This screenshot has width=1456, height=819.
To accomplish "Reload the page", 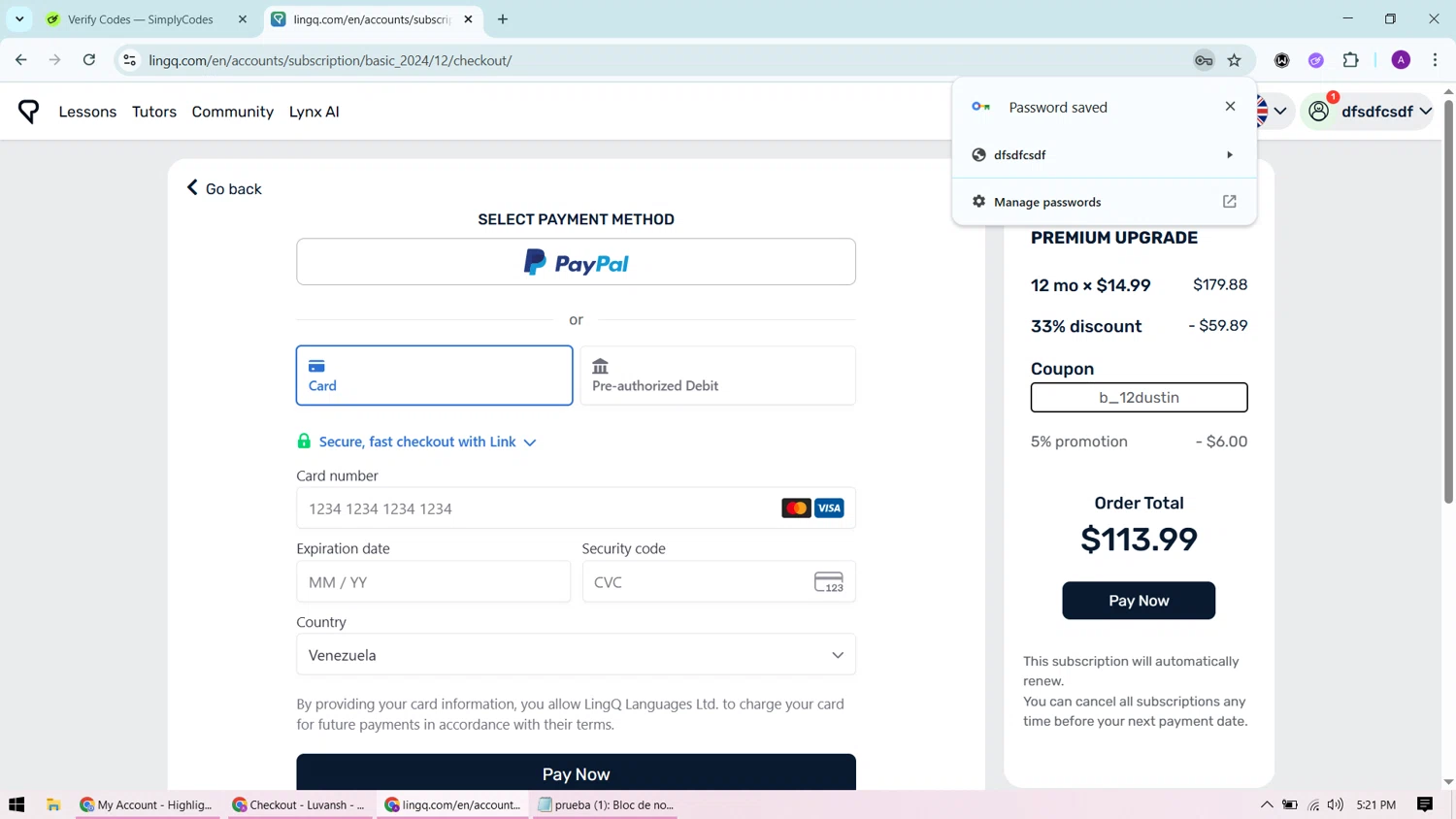I will pos(89,60).
